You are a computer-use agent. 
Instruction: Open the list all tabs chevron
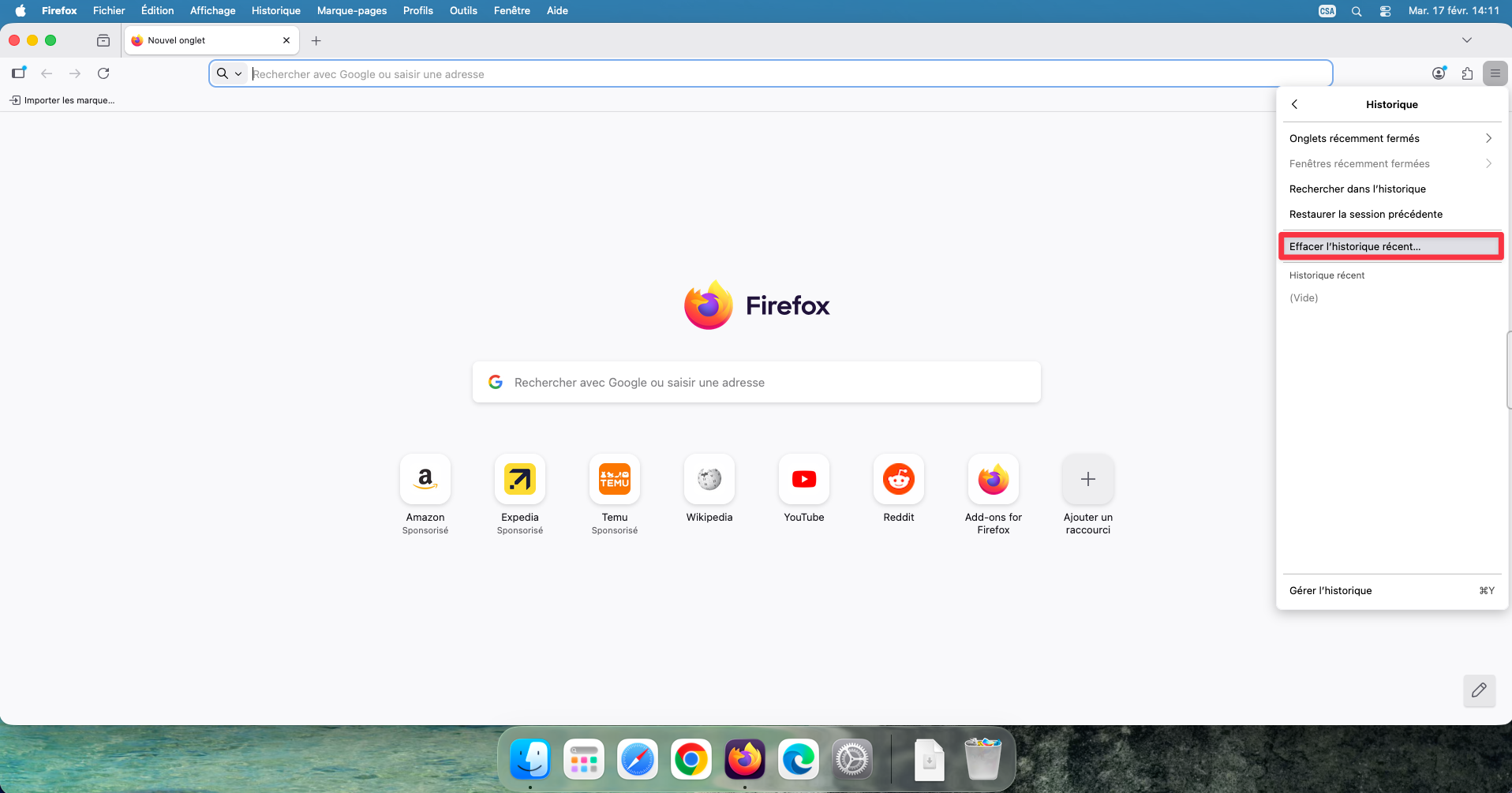[1467, 40]
